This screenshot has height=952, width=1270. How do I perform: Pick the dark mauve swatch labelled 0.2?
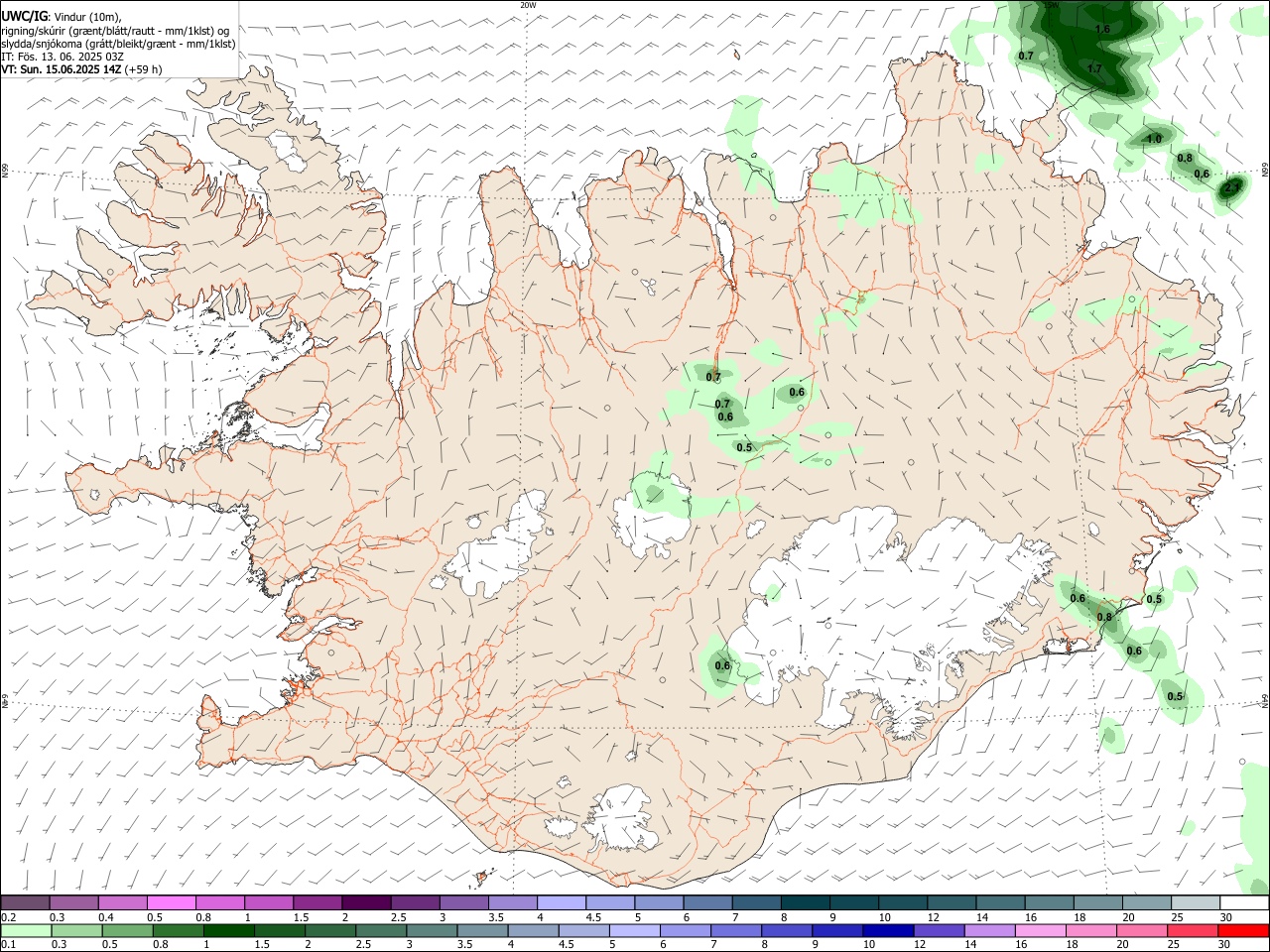tap(25, 903)
